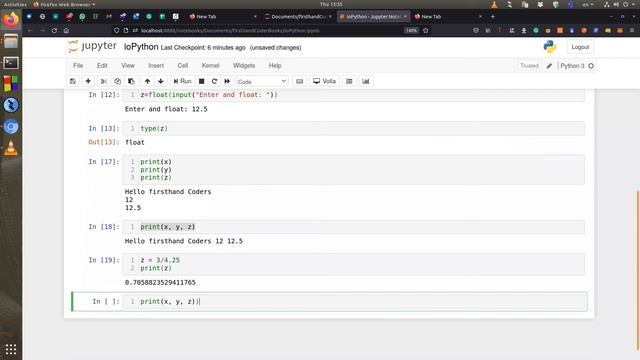Open the cell type dropdown showing Code
The width and height of the screenshot is (640, 360).
tap(262, 82)
